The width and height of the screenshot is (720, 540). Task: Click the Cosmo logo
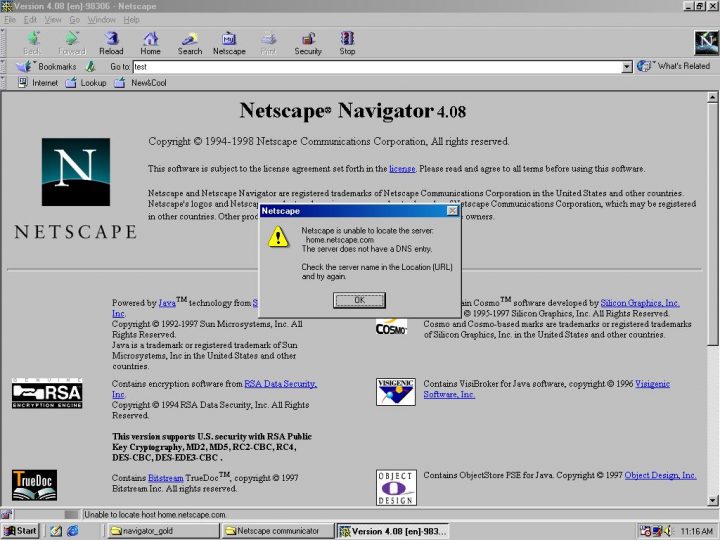click(391, 327)
